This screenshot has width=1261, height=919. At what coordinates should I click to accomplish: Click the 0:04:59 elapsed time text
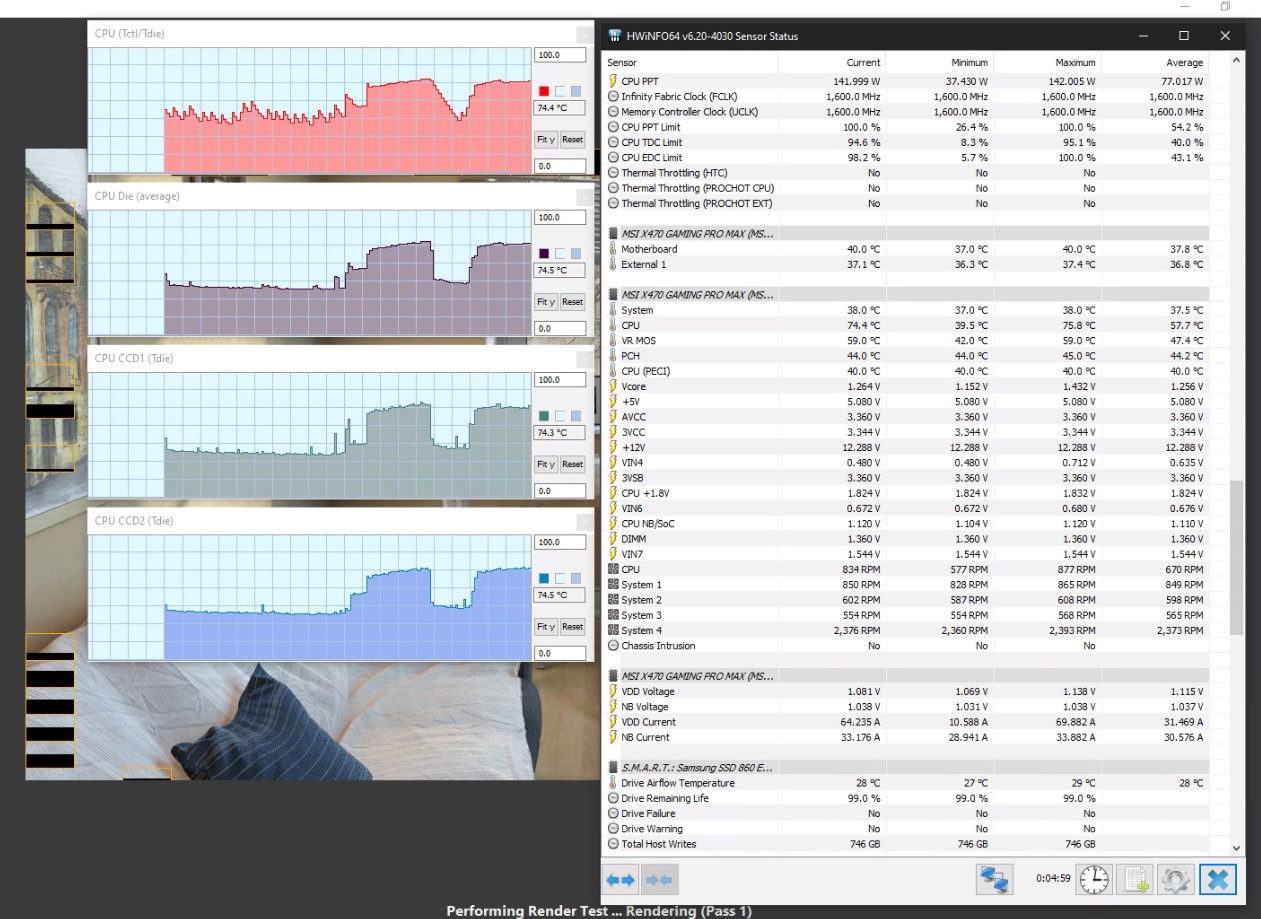(x=1052, y=880)
